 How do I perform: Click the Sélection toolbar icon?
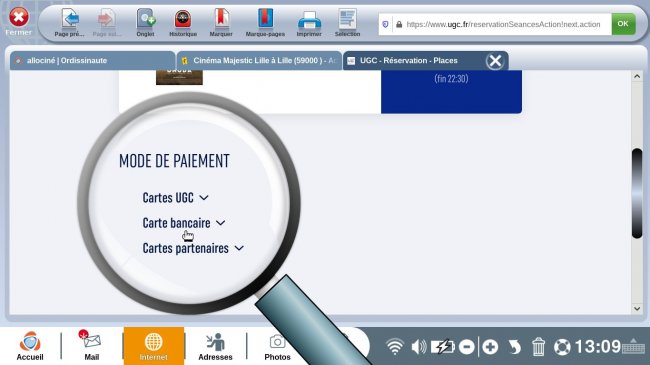click(347, 19)
